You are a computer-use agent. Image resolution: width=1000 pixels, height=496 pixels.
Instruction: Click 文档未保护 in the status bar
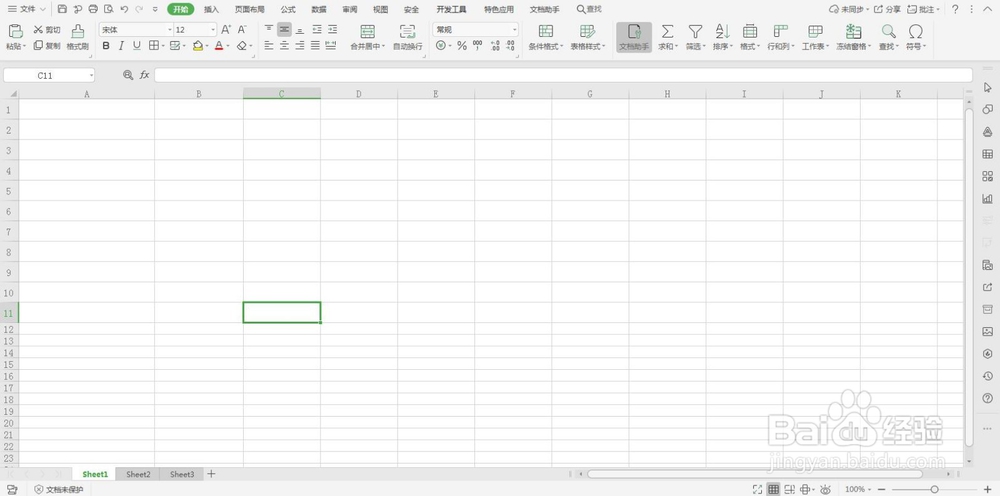[59, 489]
